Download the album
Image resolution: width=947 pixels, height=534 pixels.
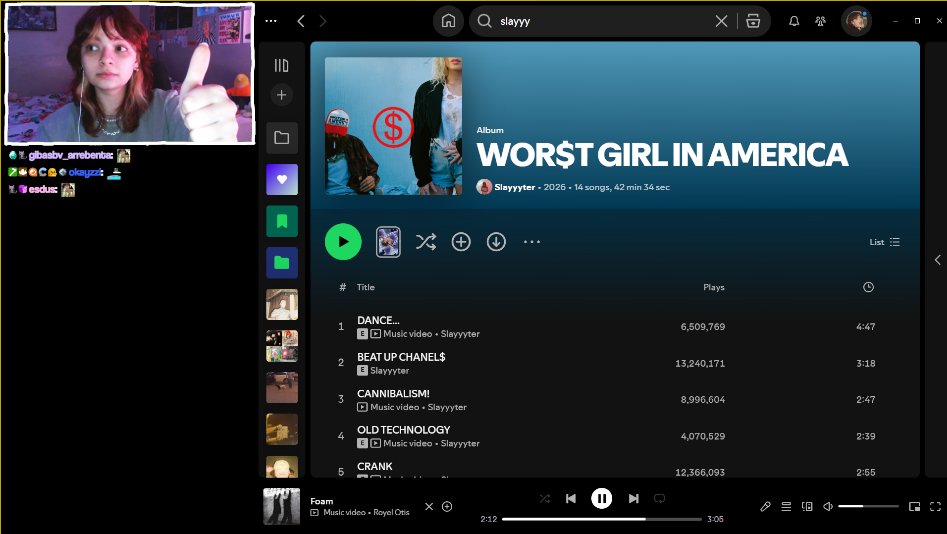[x=496, y=242]
